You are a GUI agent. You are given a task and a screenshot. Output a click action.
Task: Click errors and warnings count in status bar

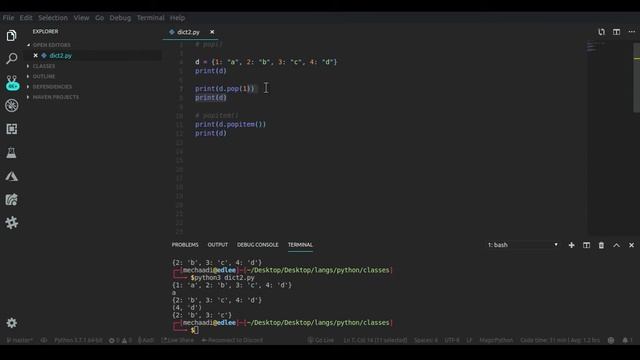120,340
